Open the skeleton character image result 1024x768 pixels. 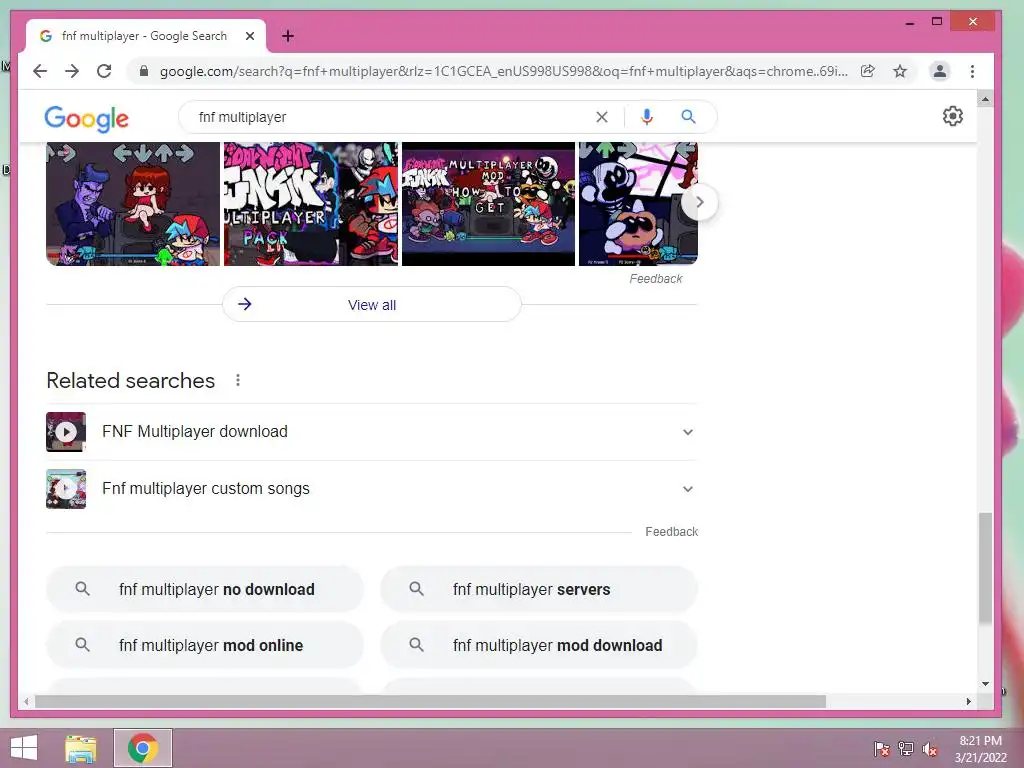pyautogui.click(x=639, y=204)
